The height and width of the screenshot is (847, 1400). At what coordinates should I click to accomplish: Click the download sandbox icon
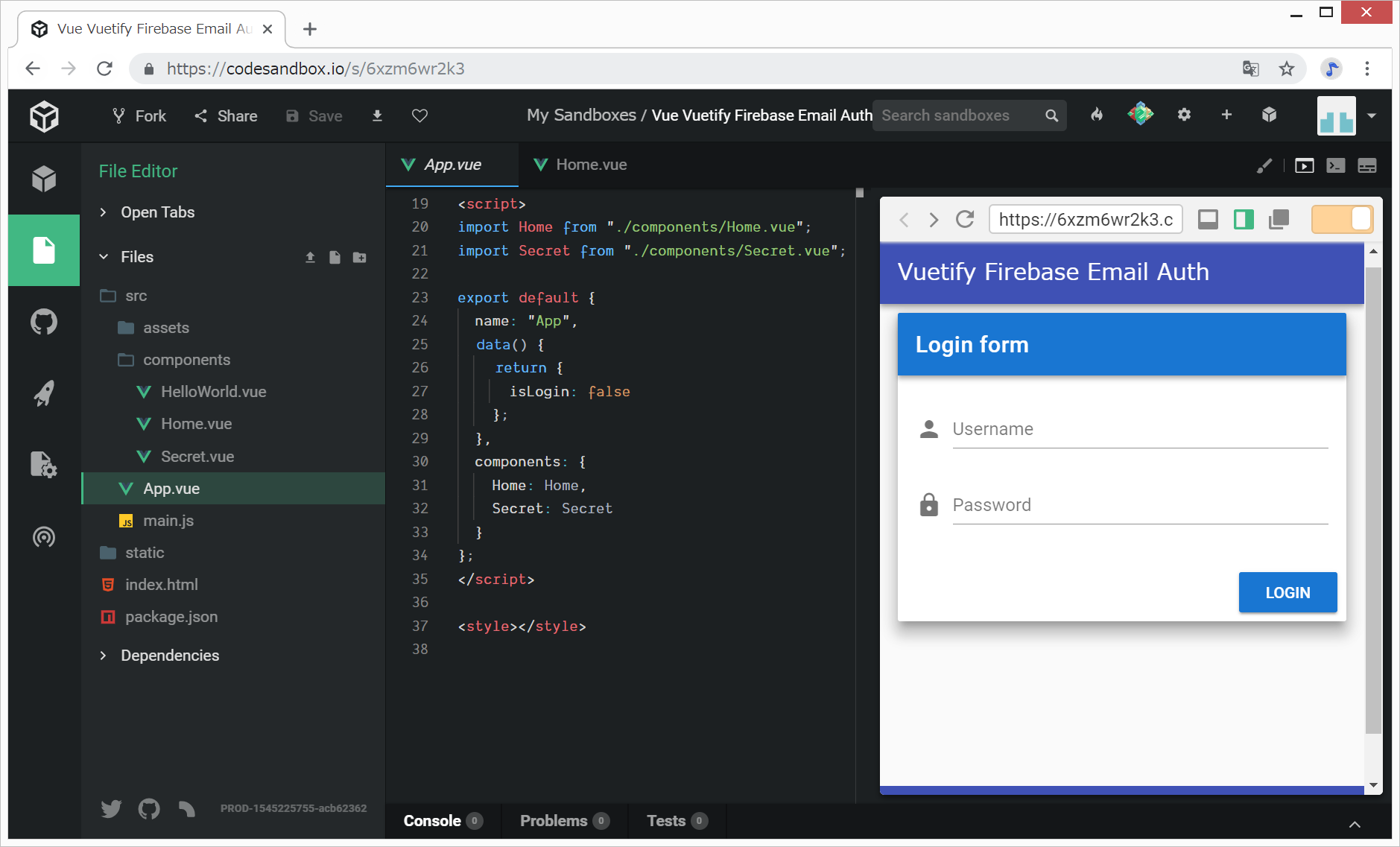click(x=377, y=115)
